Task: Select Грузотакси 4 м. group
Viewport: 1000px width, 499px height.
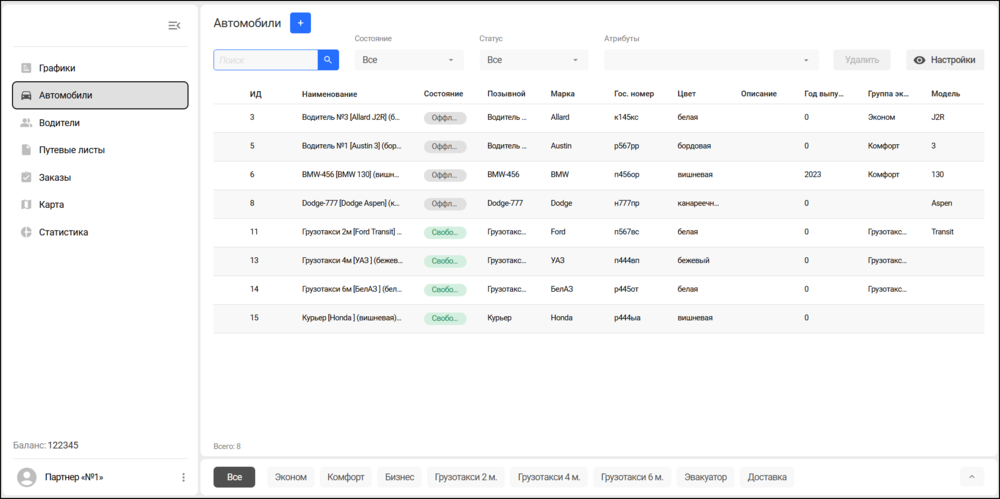Action: pyautogui.click(x=549, y=477)
